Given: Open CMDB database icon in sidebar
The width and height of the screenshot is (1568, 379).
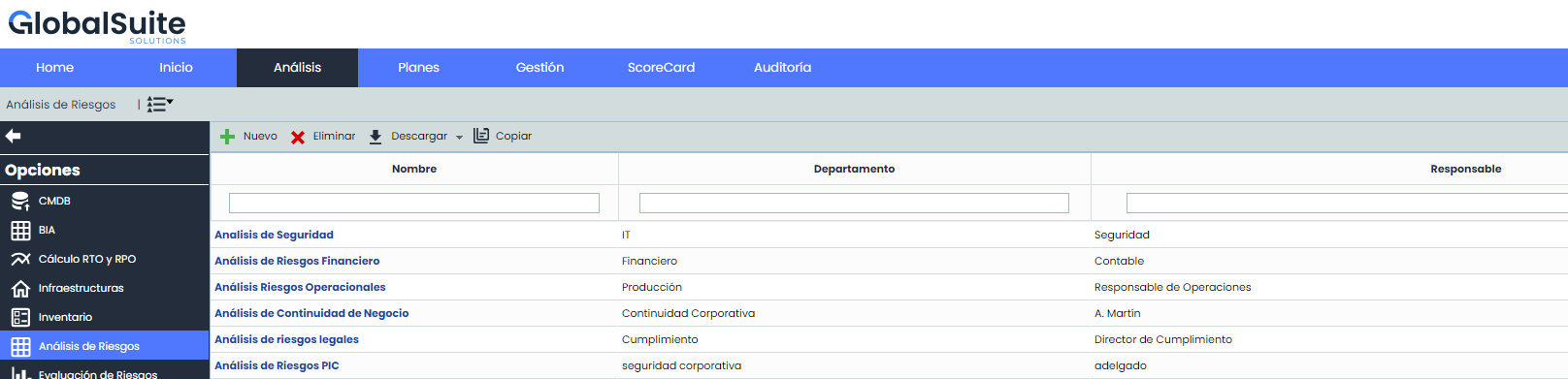Looking at the screenshot, I should point(20,201).
